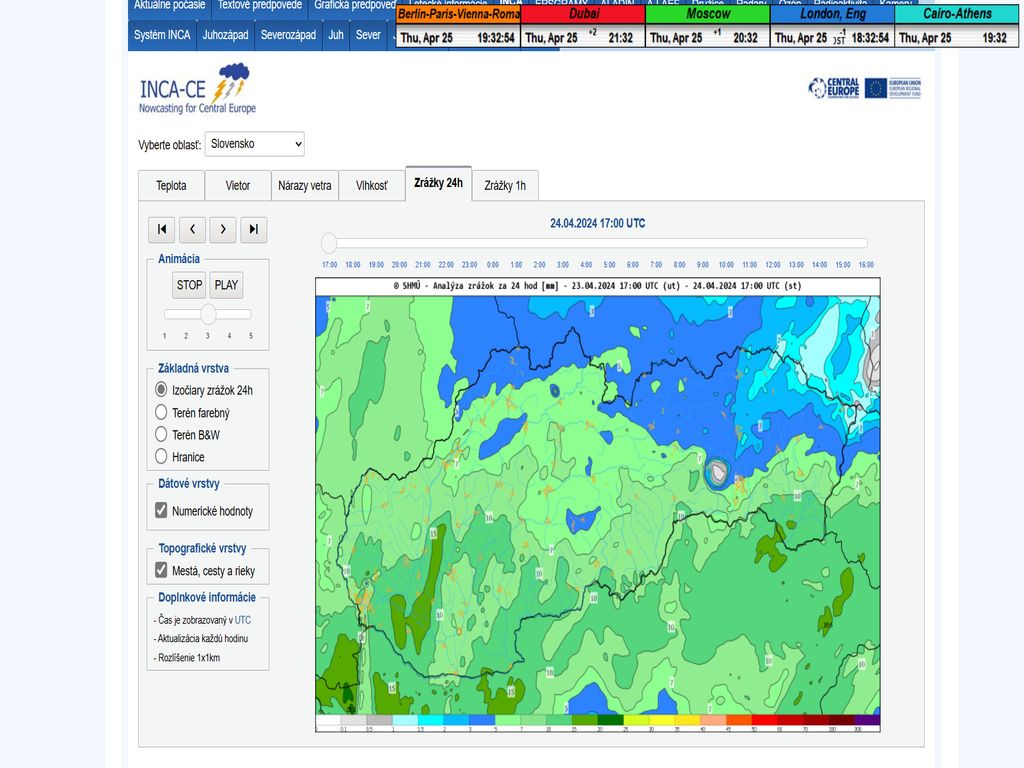Uncheck Numerické hodnoty checkbox

pyautogui.click(x=161, y=511)
